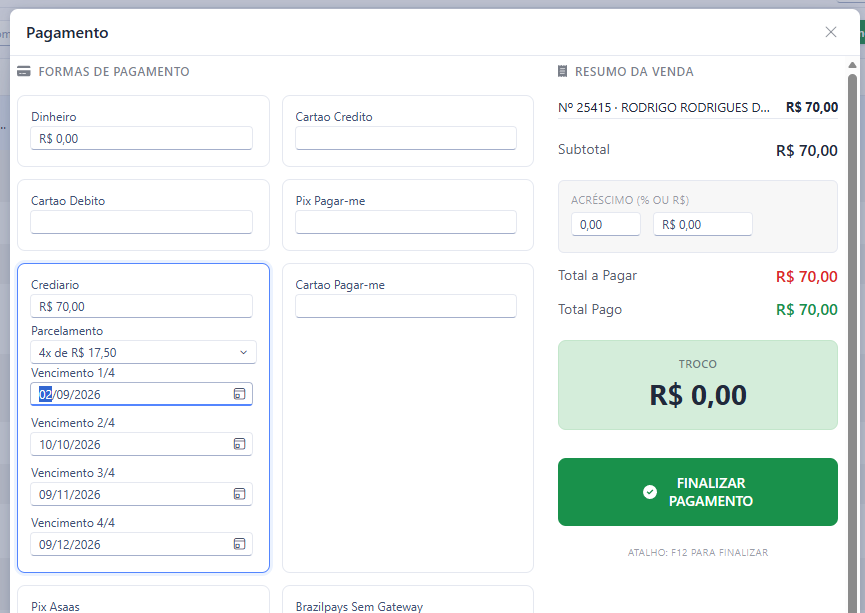
Task: Select the Brazilpays Sem Gateway payment card
Action: [x=408, y=600]
